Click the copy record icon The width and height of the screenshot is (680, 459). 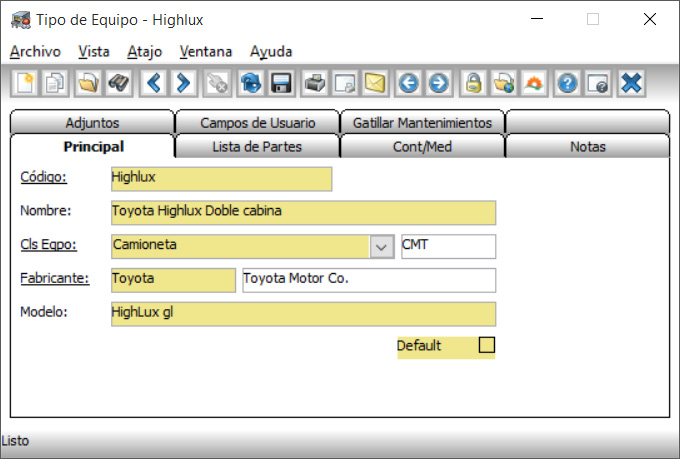coord(54,83)
